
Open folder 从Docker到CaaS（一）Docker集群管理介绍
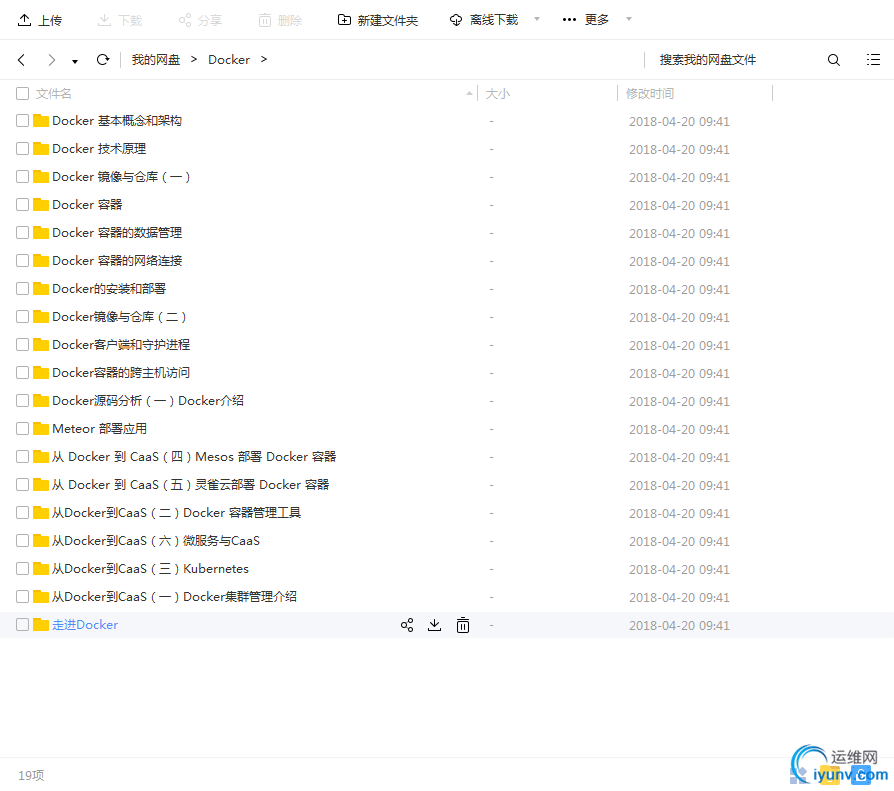click(x=174, y=596)
